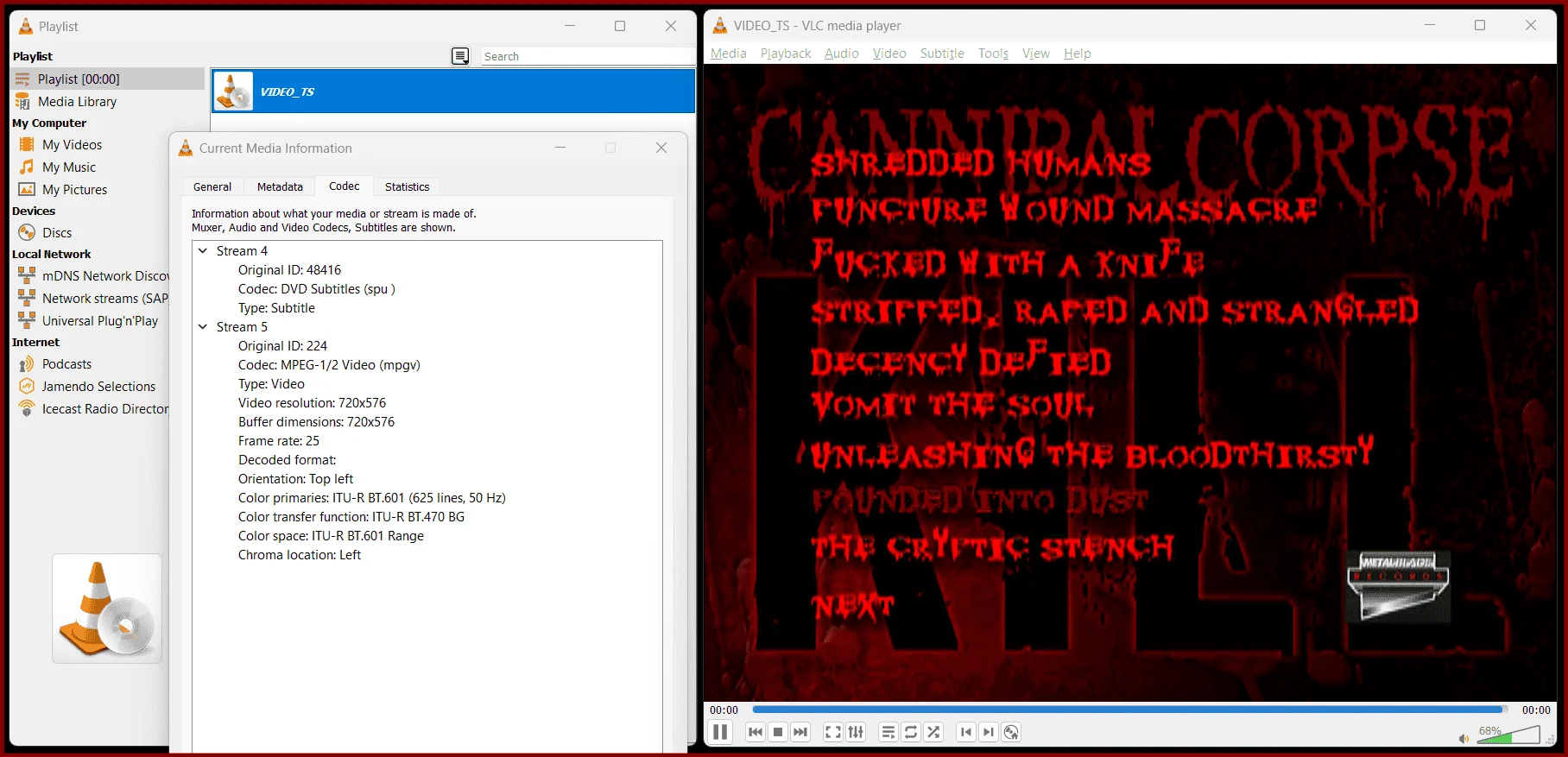Toggle loop mode button
This screenshot has width=1568, height=757.
point(911,732)
